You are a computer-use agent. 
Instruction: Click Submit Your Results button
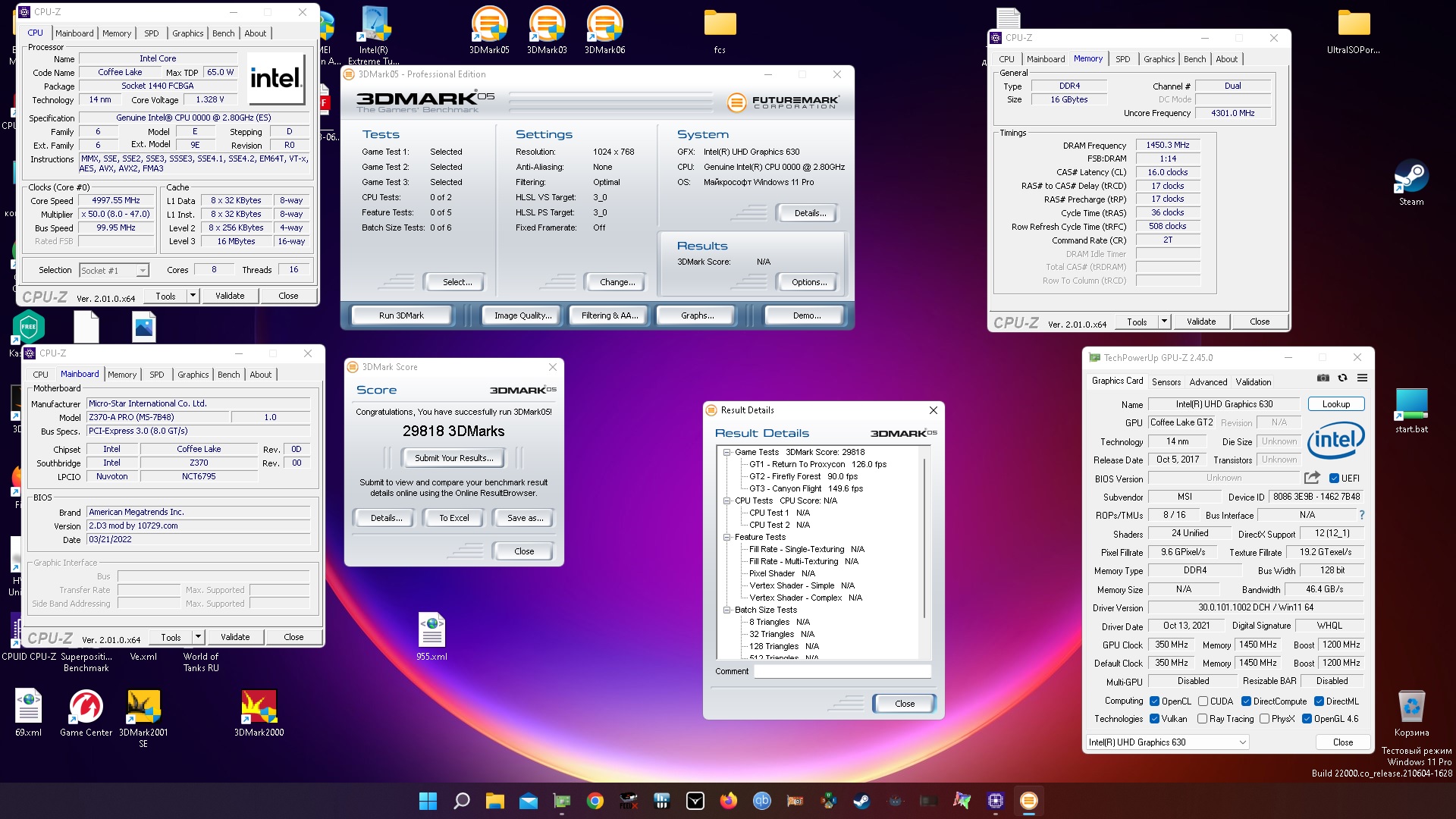point(453,458)
